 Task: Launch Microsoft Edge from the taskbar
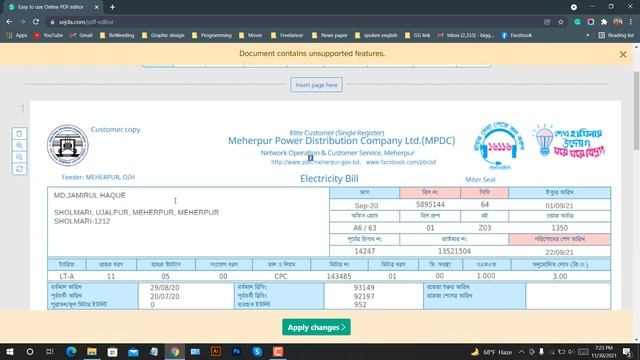[71, 352]
